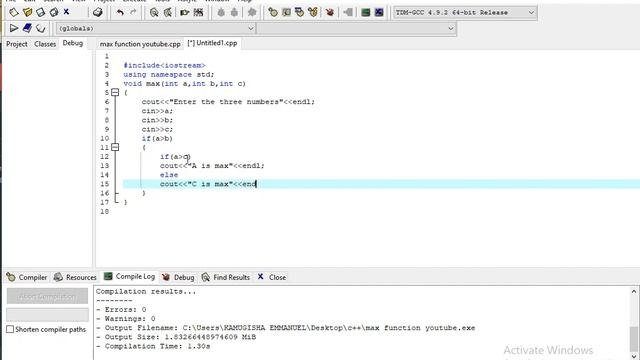Redo the last undone edit
The image size is (640, 360).
(133, 13)
